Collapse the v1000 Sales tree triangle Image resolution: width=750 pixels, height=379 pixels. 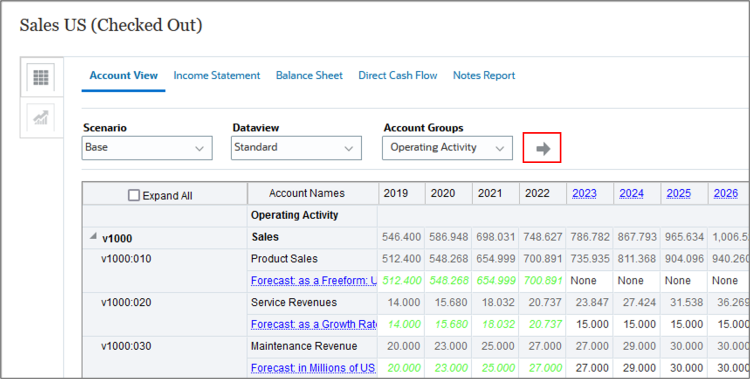tap(93, 236)
